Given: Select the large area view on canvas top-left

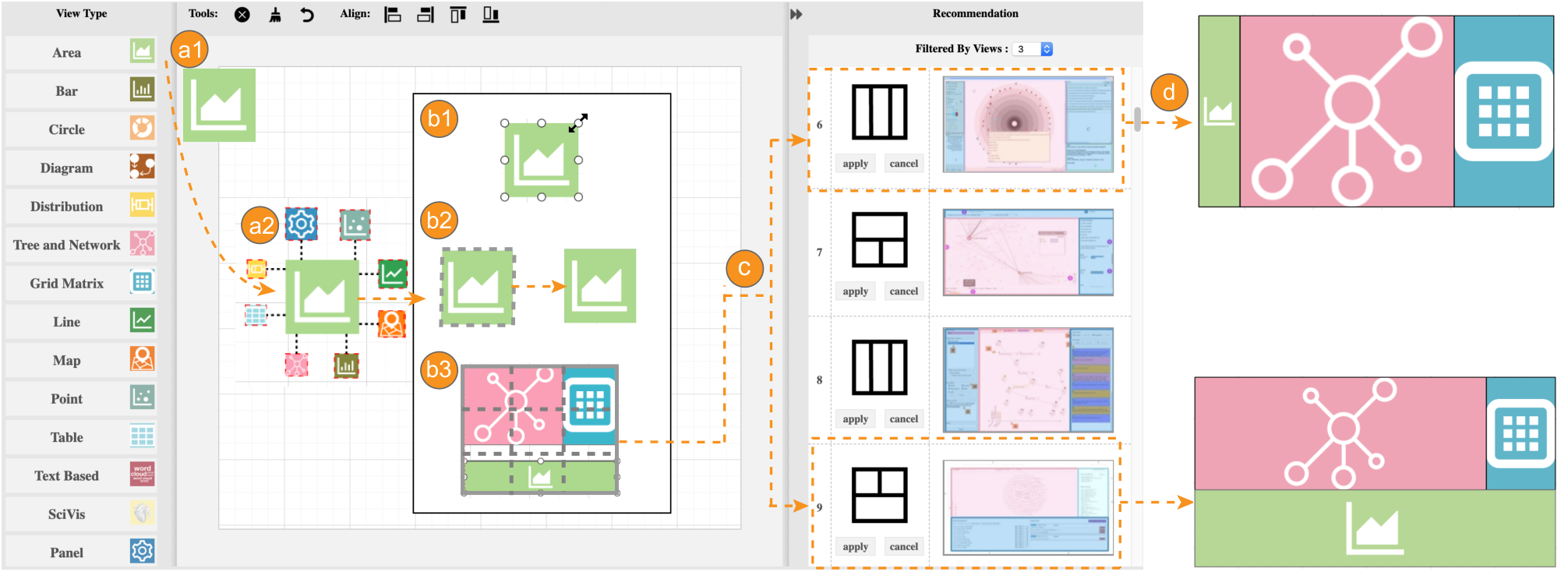Looking at the screenshot, I should (x=219, y=105).
